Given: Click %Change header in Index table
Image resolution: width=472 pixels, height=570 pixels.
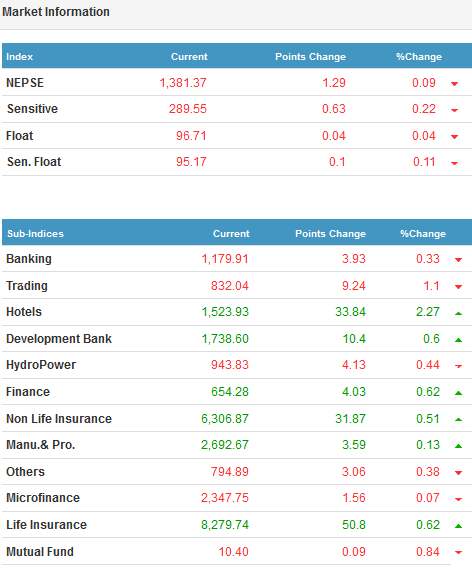Looking at the screenshot, I should 419,57.
